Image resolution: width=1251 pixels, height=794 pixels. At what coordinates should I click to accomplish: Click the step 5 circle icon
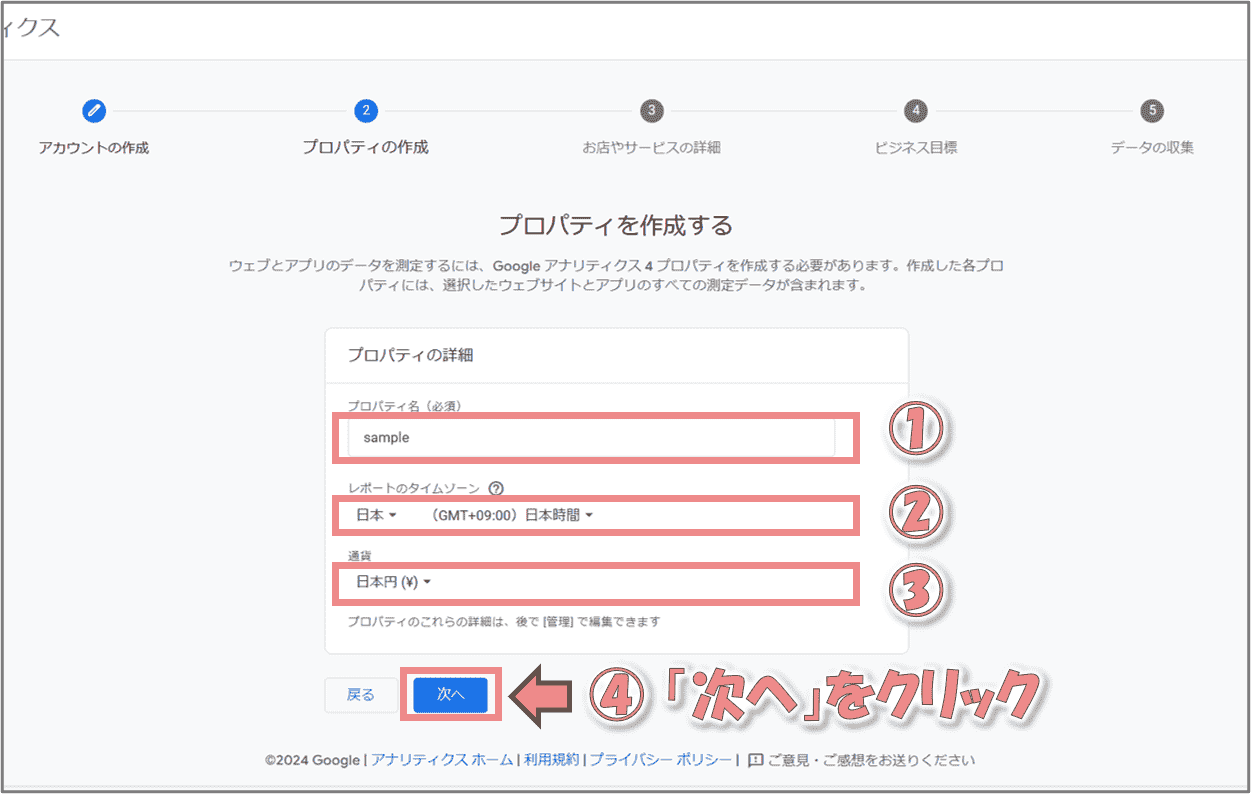pos(1152,110)
